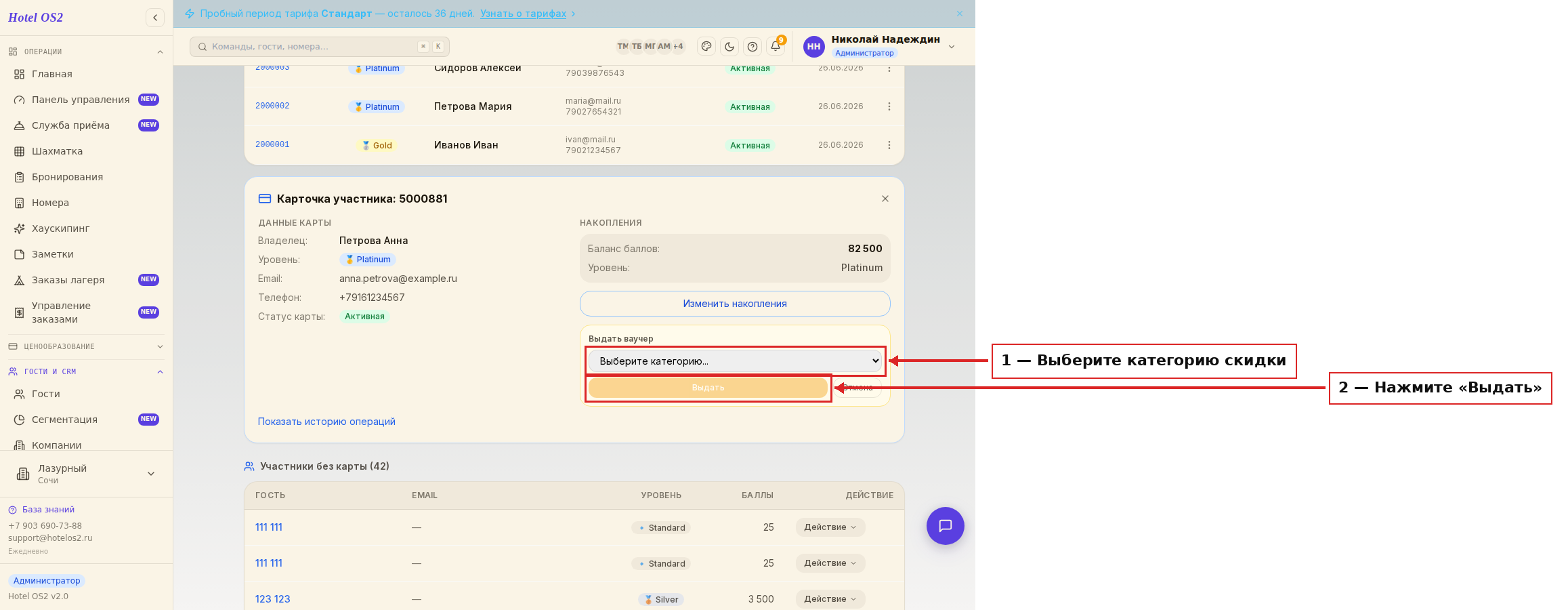Image resolution: width=1568 pixels, height=610 pixels.
Task: Close the trial period banner
Action: (960, 14)
